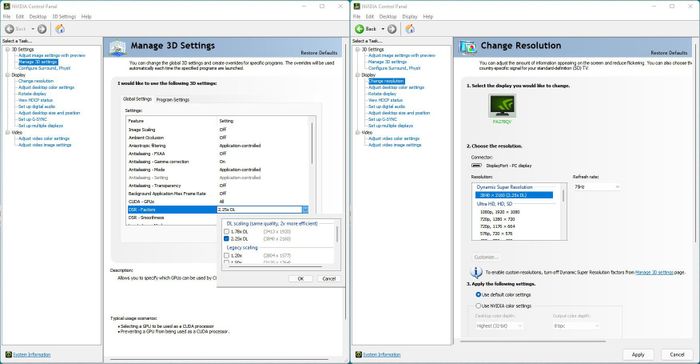Click the Manage 3D Settings header icon
Screen dimensions: 700x364
pyautogui.click(x=118, y=48)
